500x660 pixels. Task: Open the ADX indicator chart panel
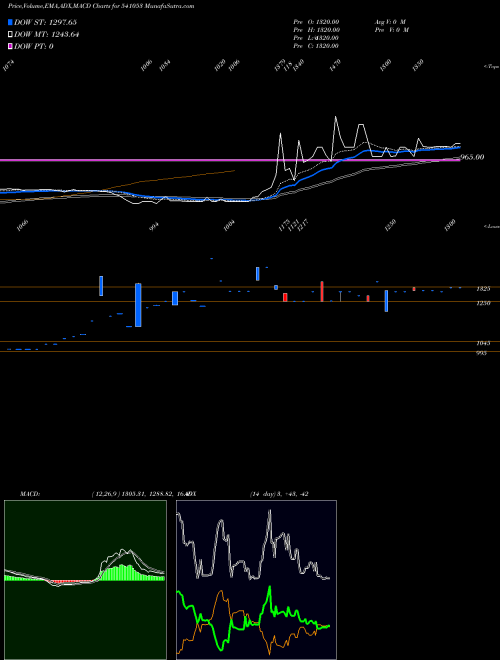point(256,580)
